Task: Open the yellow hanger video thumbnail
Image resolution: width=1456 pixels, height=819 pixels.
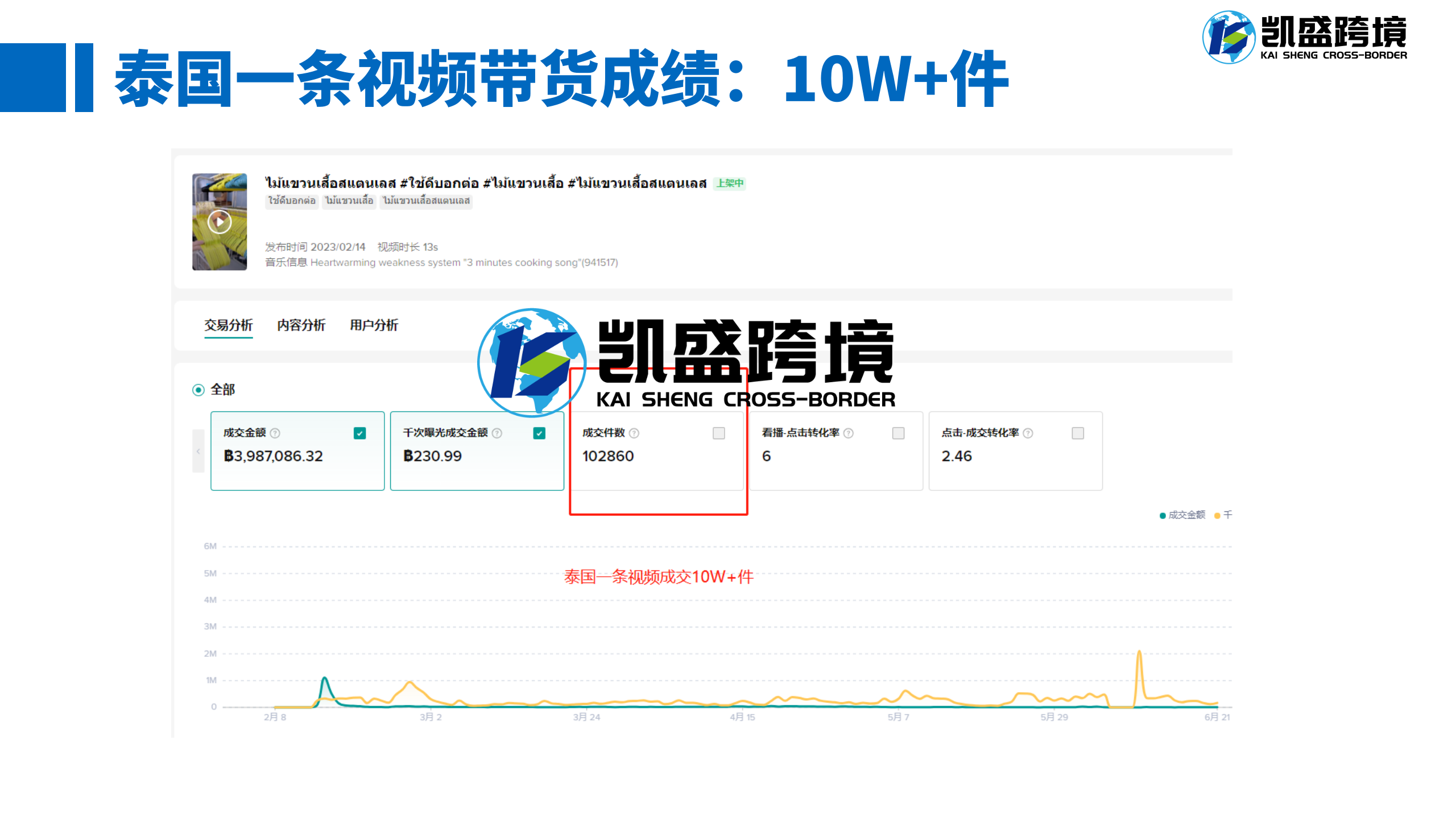Action: coord(220,222)
